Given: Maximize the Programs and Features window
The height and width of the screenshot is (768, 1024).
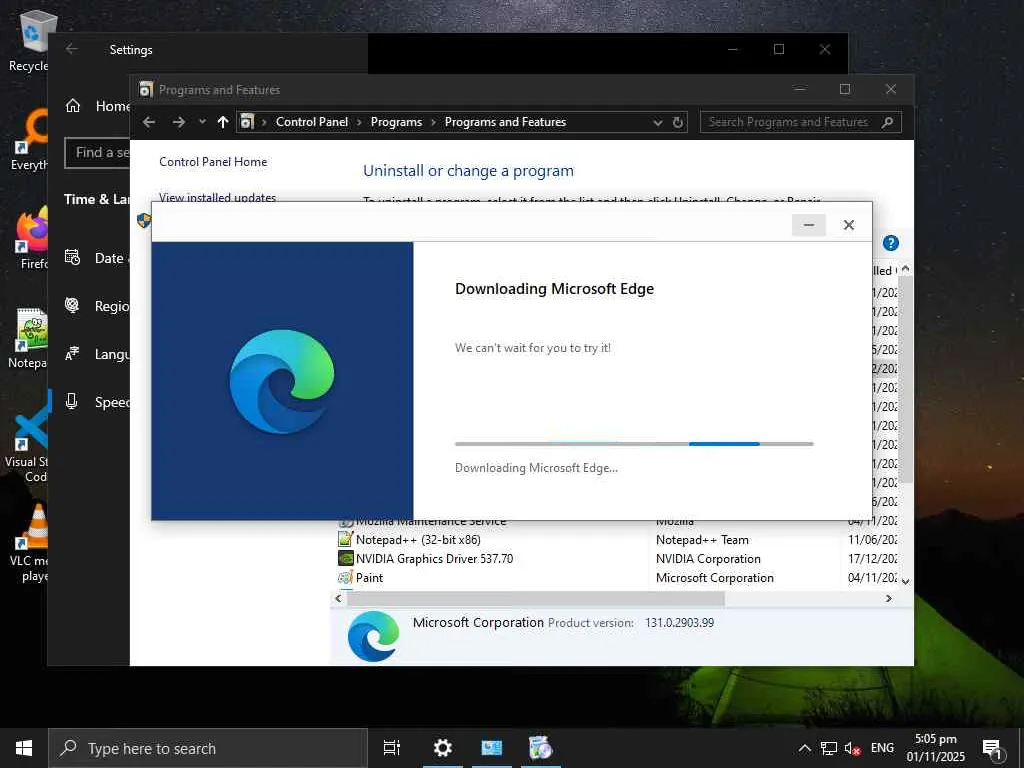Looking at the screenshot, I should click(x=844, y=89).
